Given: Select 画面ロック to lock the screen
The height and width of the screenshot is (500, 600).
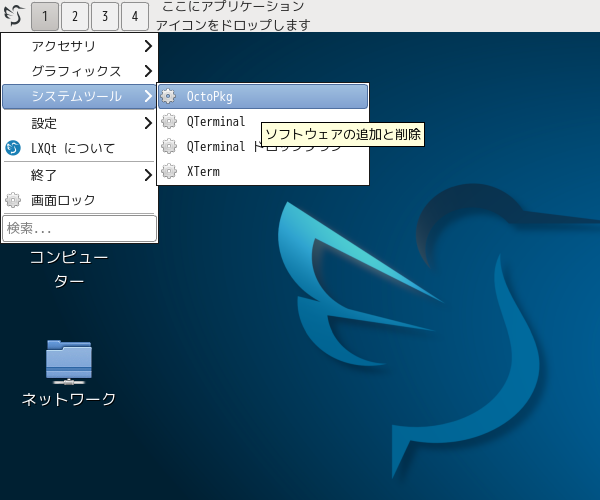Looking at the screenshot, I should [79, 200].
